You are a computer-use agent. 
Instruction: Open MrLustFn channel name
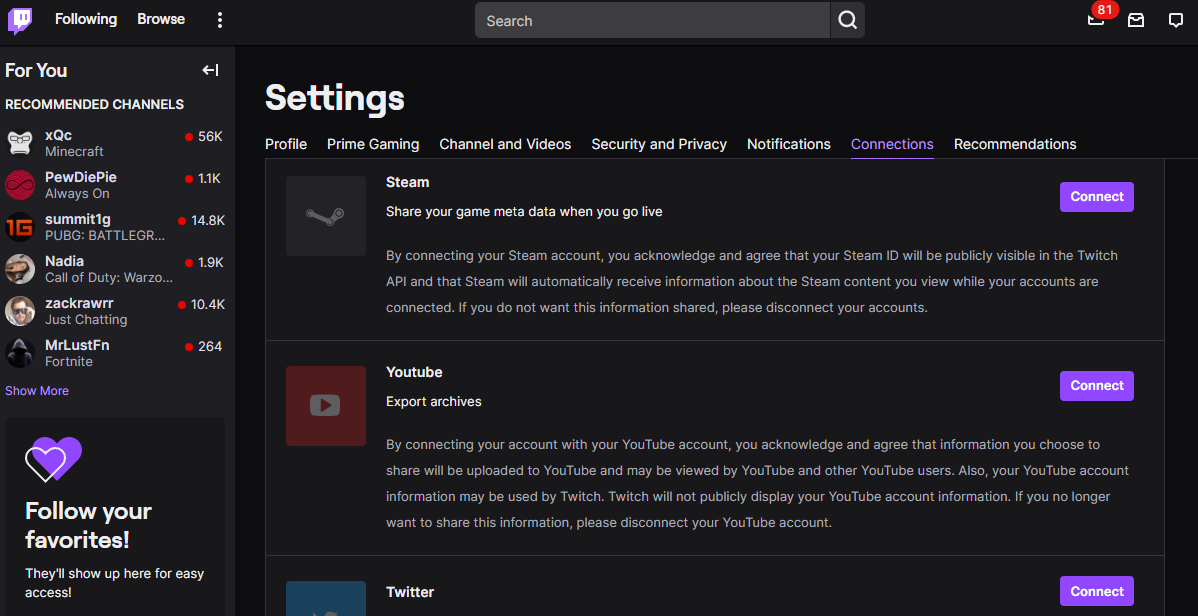(x=77, y=345)
